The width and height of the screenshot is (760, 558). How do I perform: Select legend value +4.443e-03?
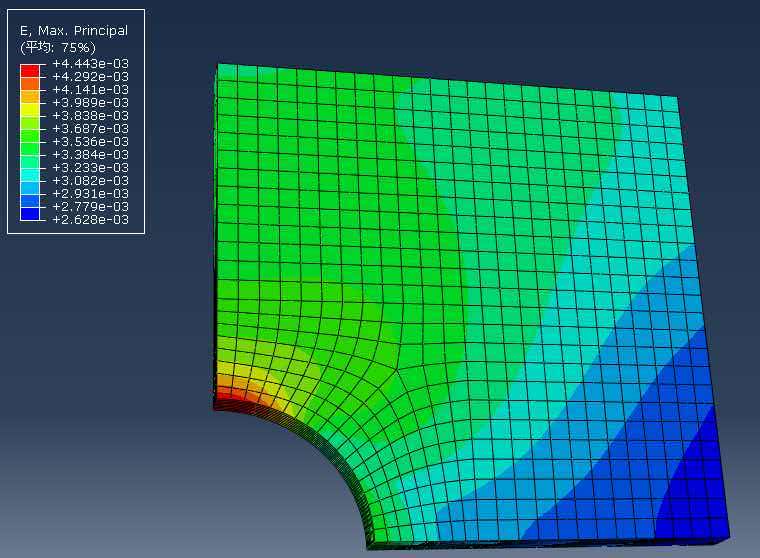point(90,64)
